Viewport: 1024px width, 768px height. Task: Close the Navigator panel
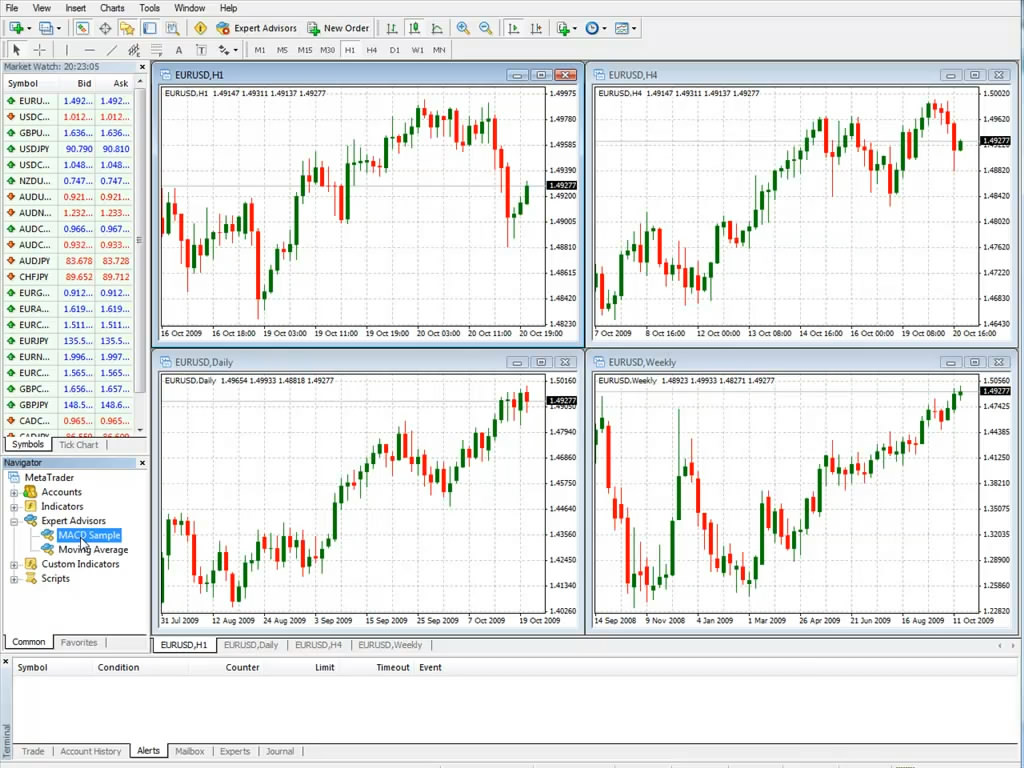coord(142,463)
